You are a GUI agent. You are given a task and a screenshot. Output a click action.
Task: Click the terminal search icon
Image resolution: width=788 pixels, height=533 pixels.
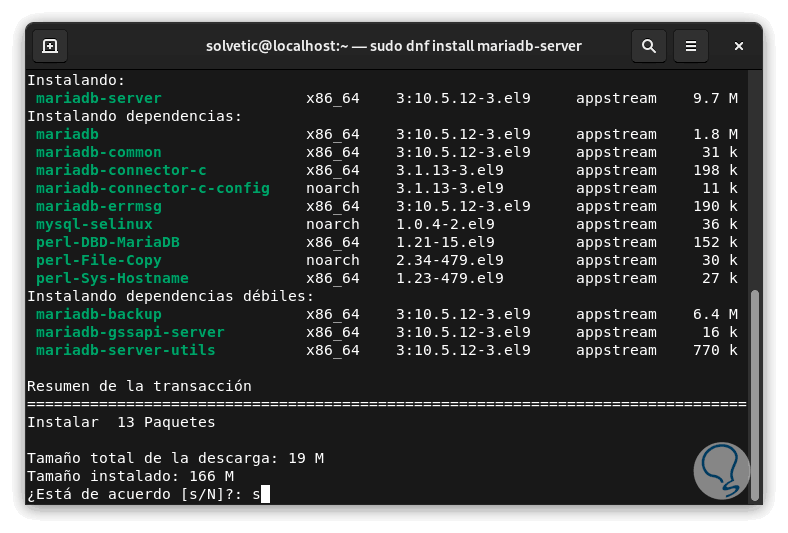649,46
